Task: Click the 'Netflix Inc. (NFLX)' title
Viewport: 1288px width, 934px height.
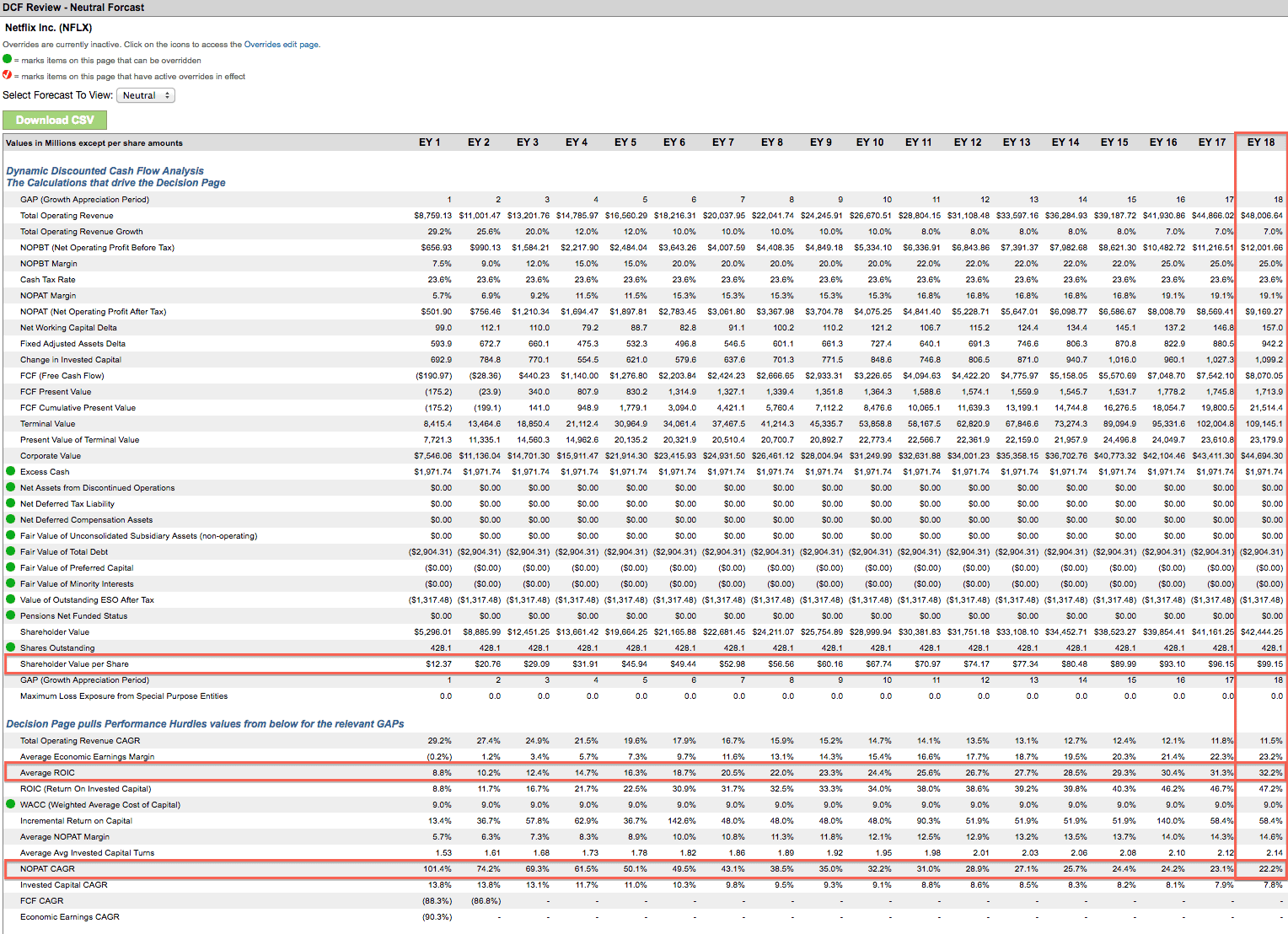Action: click(x=49, y=28)
